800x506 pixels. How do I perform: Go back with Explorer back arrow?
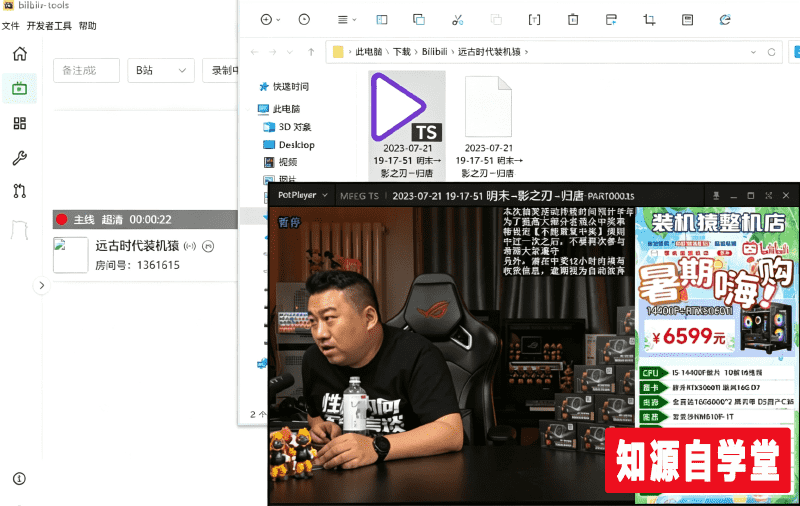click(x=255, y=52)
